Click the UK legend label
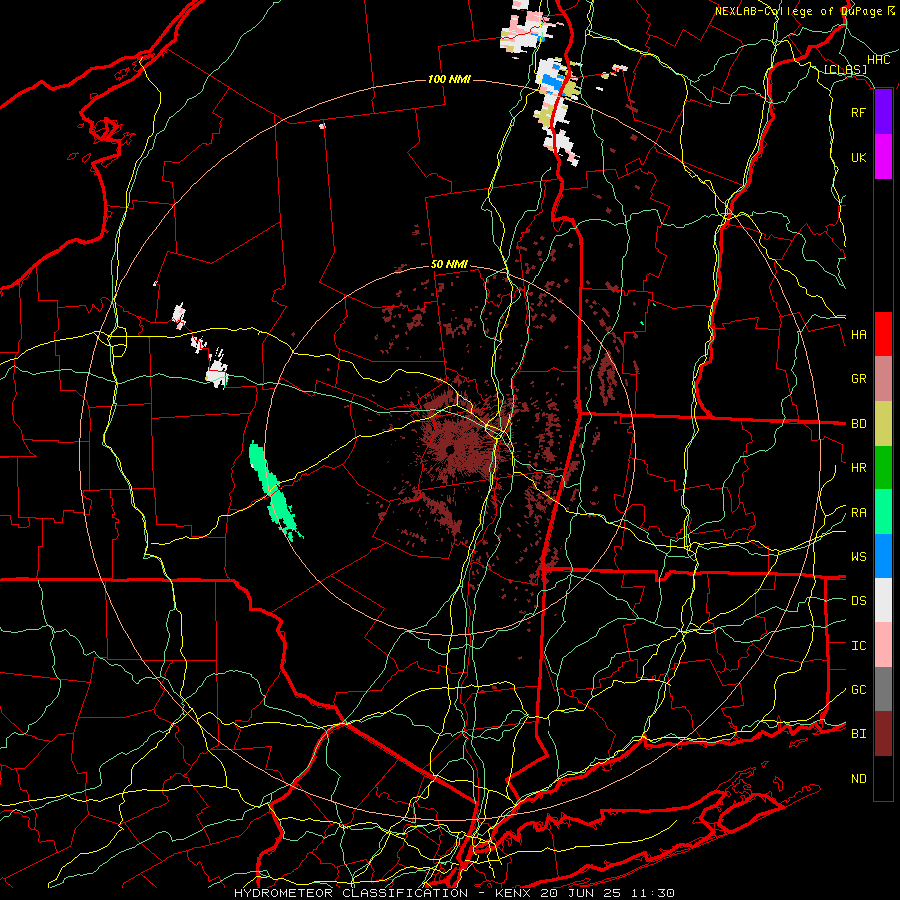The image size is (900, 900). pyautogui.click(x=858, y=157)
